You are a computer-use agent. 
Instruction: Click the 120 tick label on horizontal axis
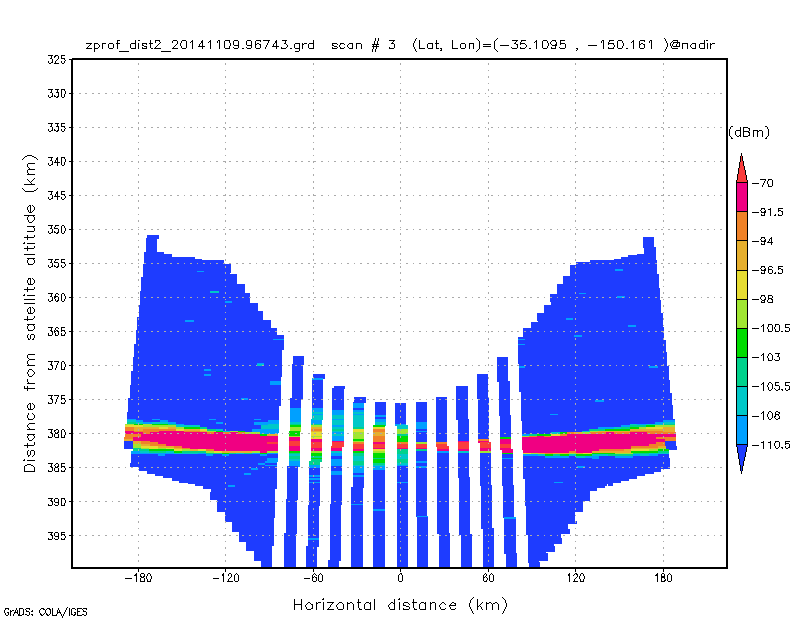[x=576, y=578]
